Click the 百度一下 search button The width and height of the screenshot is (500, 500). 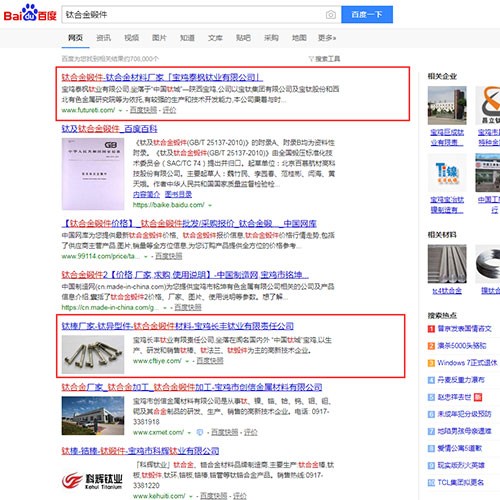click(x=367, y=15)
